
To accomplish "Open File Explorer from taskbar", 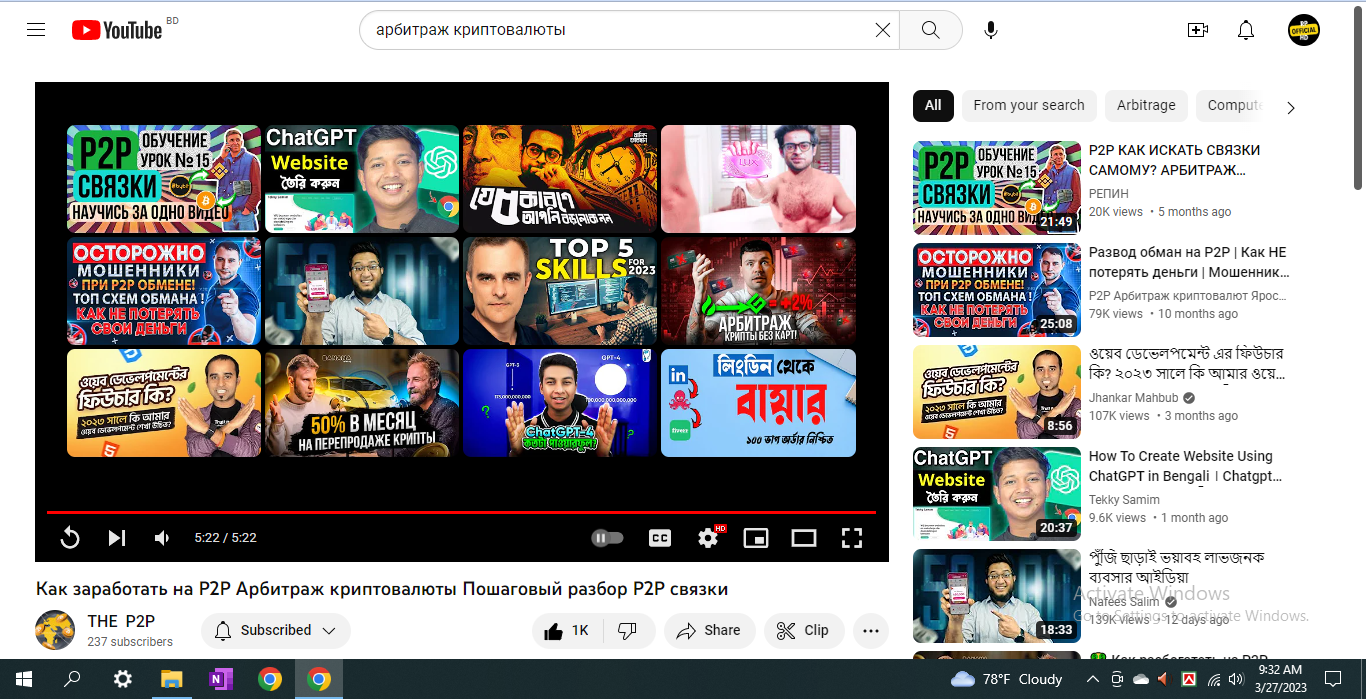I will coord(171,680).
